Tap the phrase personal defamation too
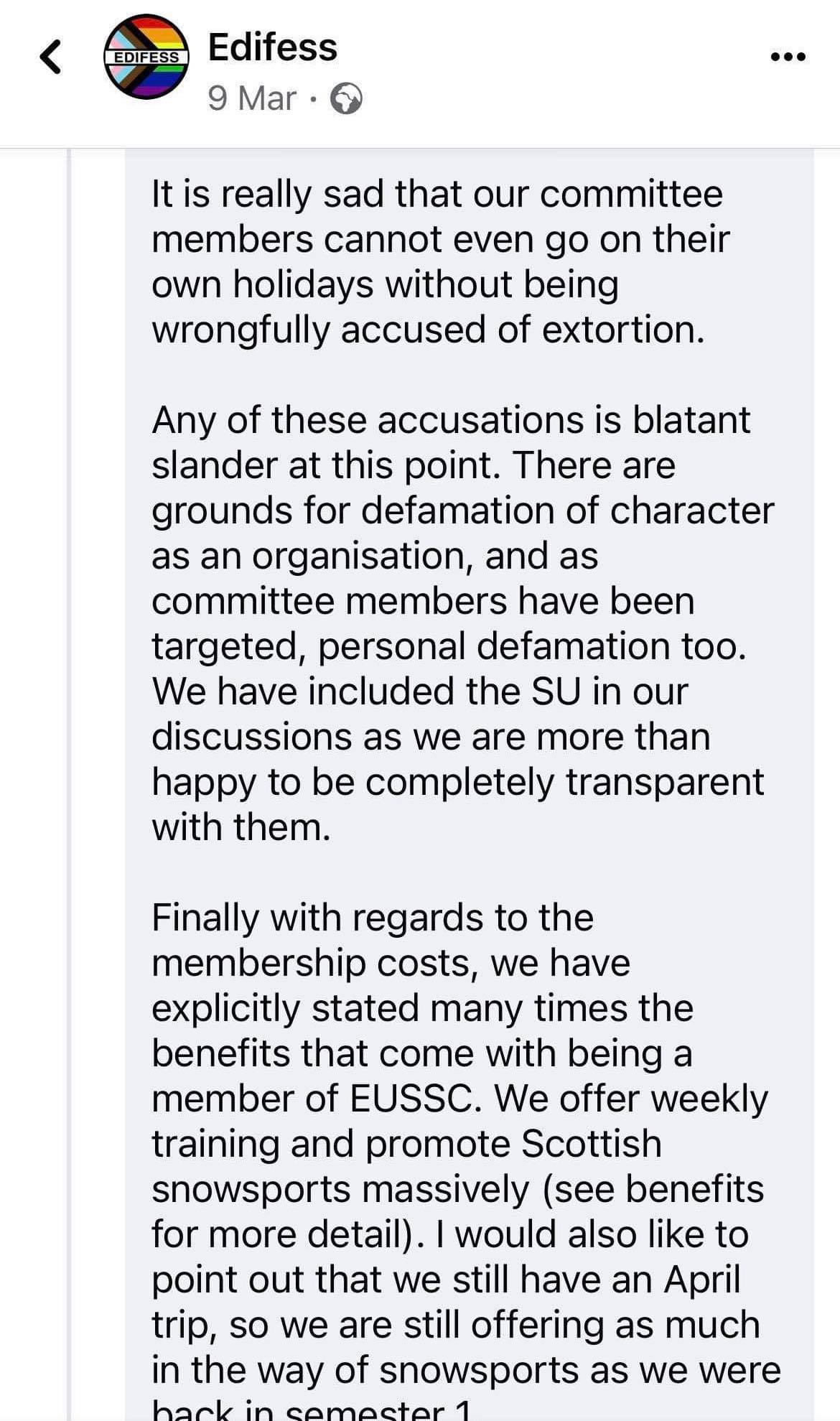Screen dimensions: 840x1421 click(532, 646)
